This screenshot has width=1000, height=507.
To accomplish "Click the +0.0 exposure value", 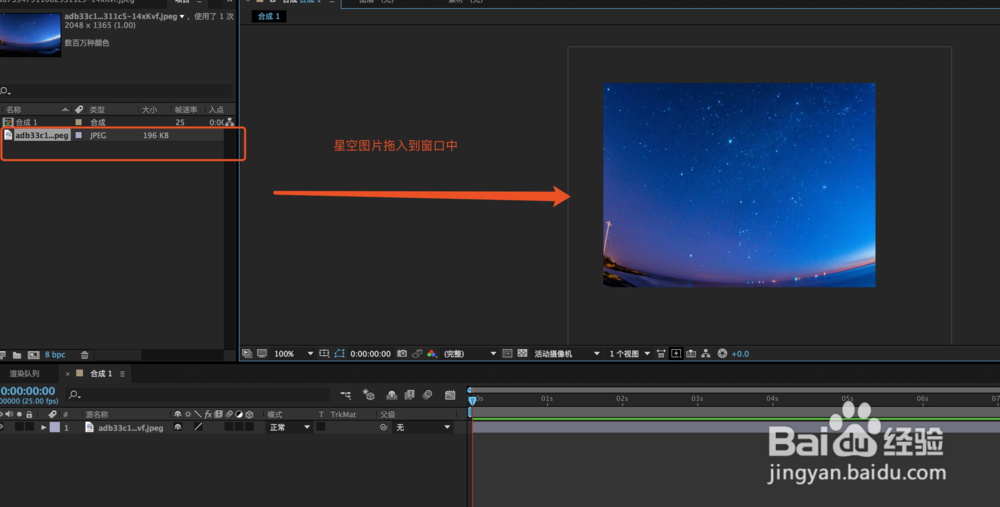I will click(740, 354).
